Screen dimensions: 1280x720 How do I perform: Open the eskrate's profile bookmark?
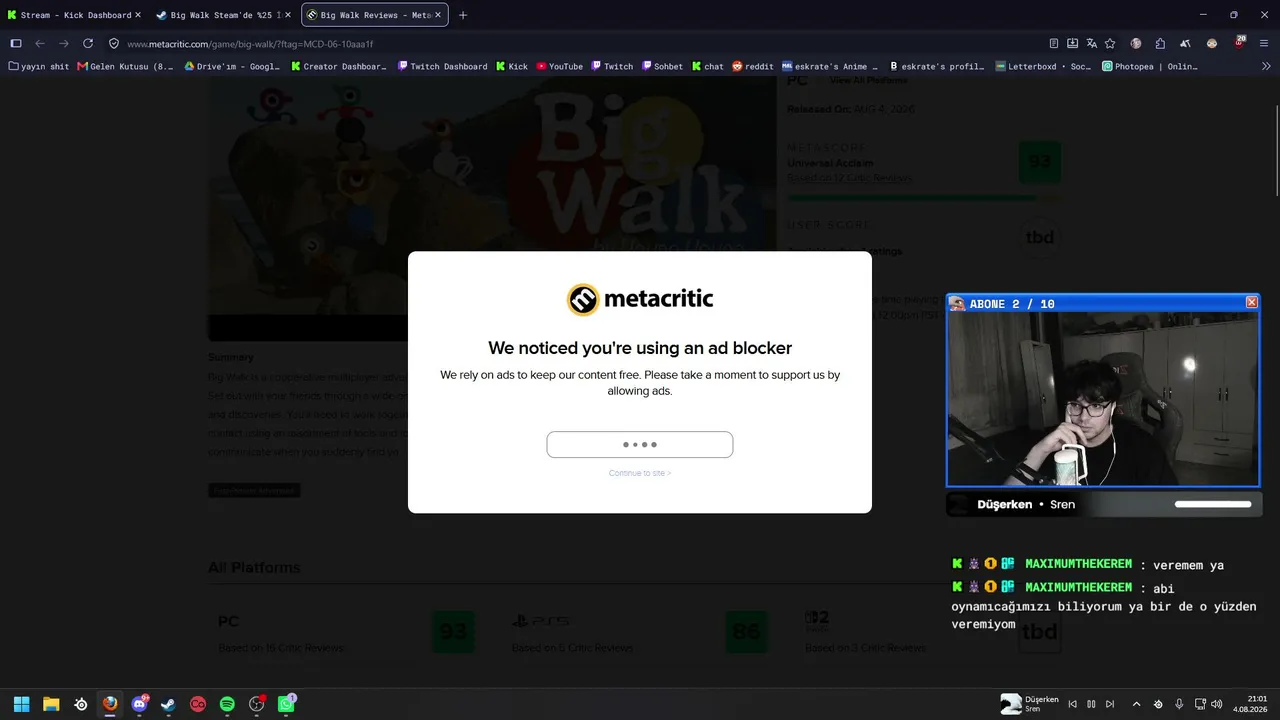[937, 67]
